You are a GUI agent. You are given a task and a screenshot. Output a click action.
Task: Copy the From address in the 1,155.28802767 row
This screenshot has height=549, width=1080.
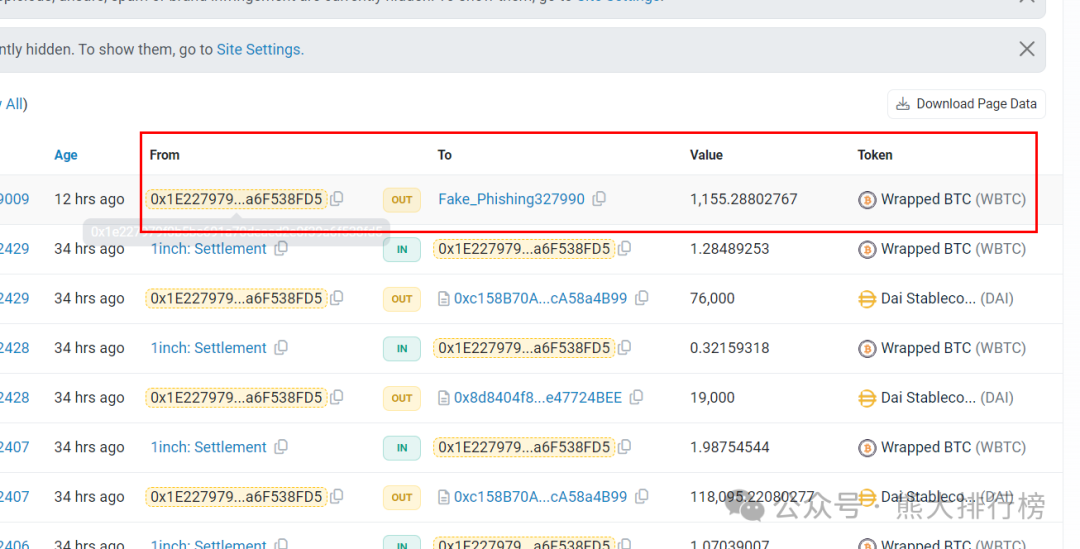point(337,199)
